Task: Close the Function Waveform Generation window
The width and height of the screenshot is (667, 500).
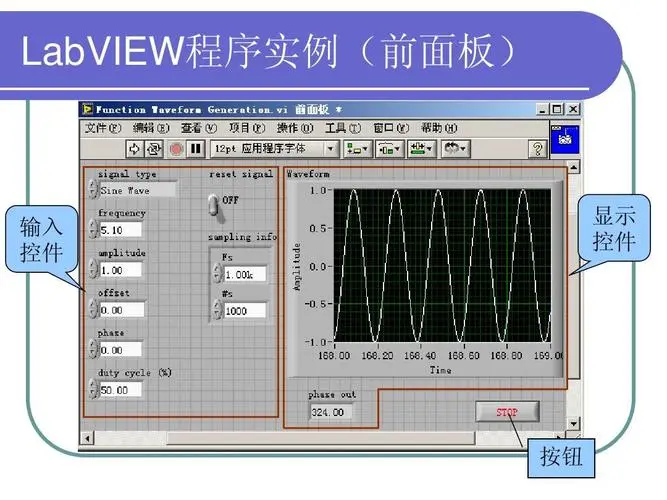Action: point(573,109)
